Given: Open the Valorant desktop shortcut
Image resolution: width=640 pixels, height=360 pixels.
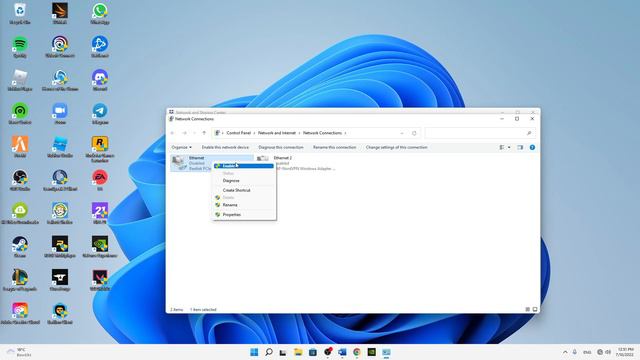Looking at the screenshot, I should click(100, 280).
